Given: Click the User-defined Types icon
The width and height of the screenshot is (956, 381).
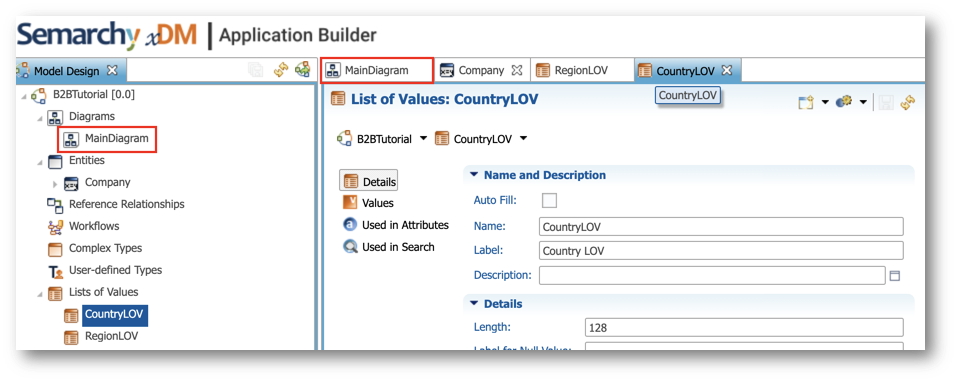Looking at the screenshot, I should coord(55,271).
